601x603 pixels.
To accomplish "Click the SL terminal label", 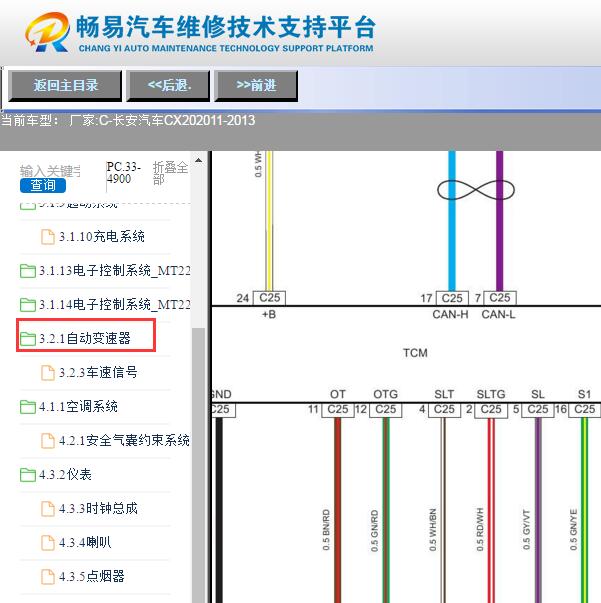I will point(538,394).
